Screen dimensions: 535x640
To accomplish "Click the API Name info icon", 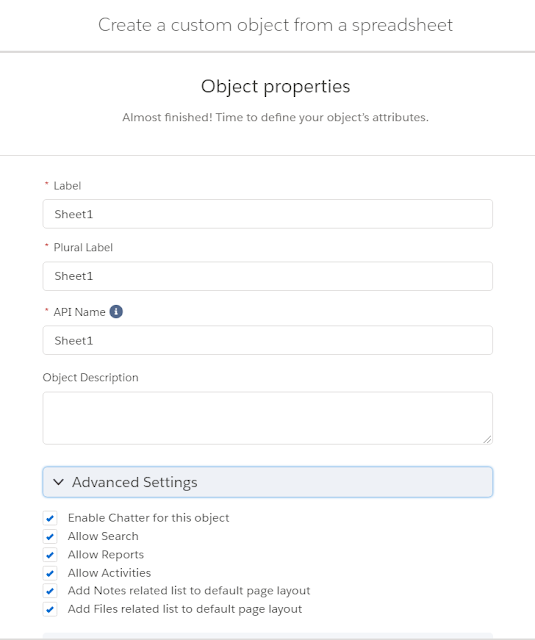I will (x=116, y=312).
